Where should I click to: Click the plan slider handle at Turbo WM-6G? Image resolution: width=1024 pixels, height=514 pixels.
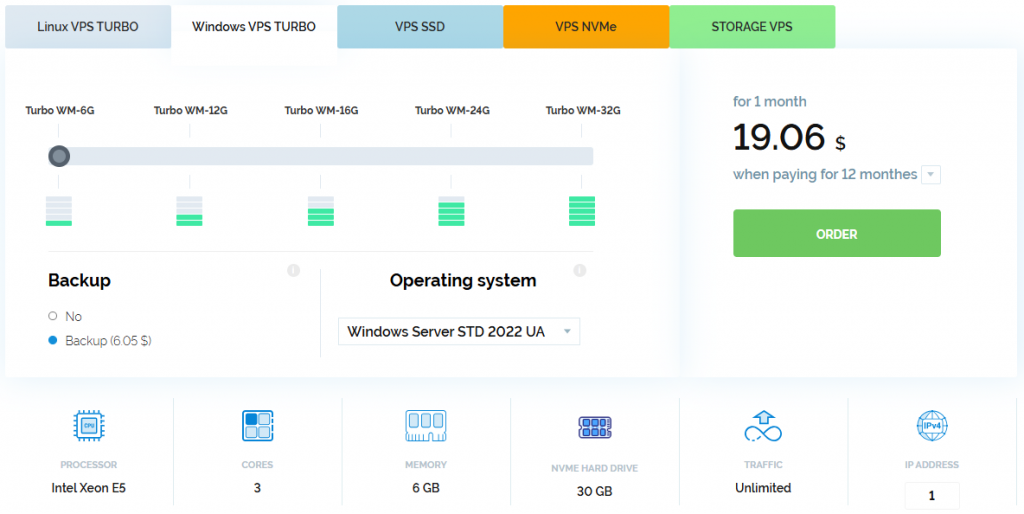pyautogui.click(x=59, y=156)
